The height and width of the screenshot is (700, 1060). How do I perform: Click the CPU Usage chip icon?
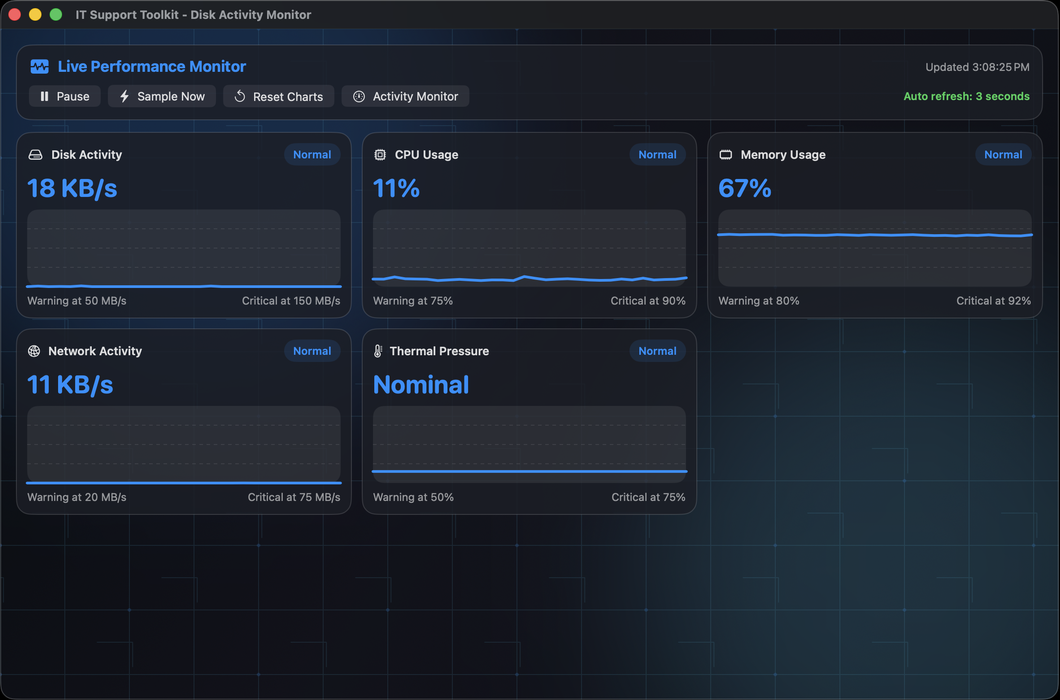pos(380,155)
